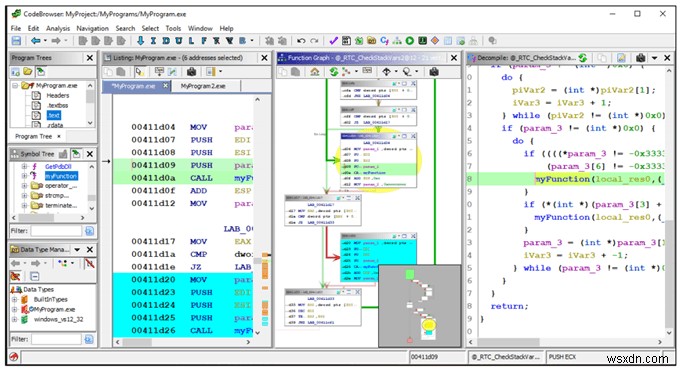The image size is (680, 369).
Task: Toggle Listing cursor-hover mode icon
Action: pyautogui.click(x=139, y=72)
